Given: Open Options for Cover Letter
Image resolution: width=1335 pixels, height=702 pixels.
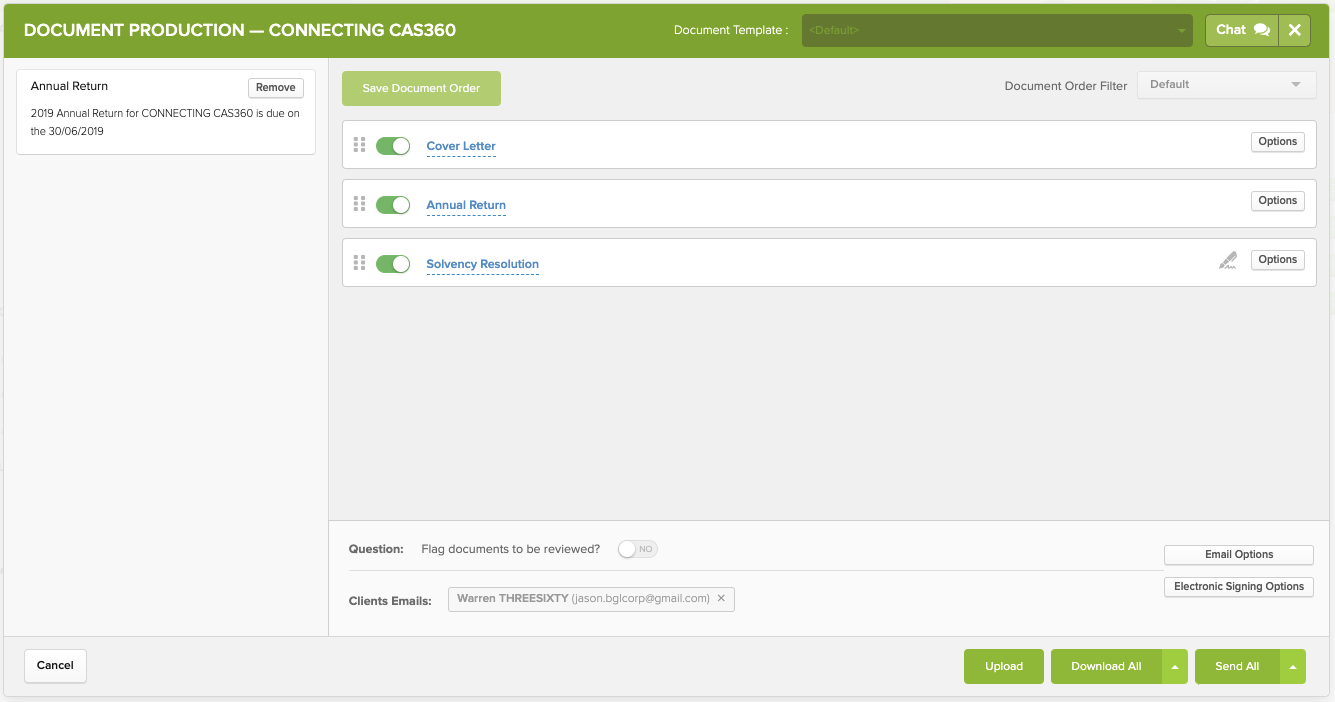Looking at the screenshot, I should click(1277, 142).
